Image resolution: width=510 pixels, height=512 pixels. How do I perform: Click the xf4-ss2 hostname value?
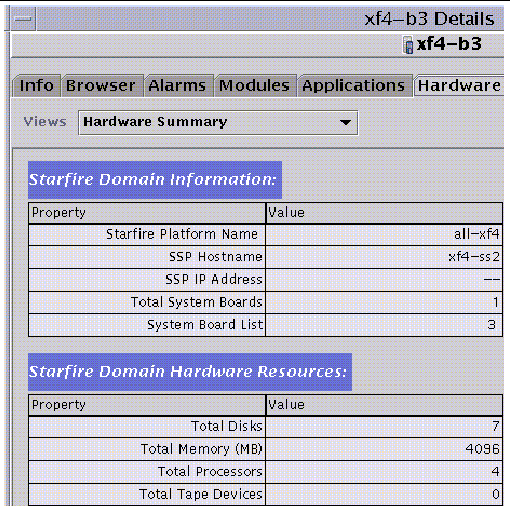tap(474, 257)
